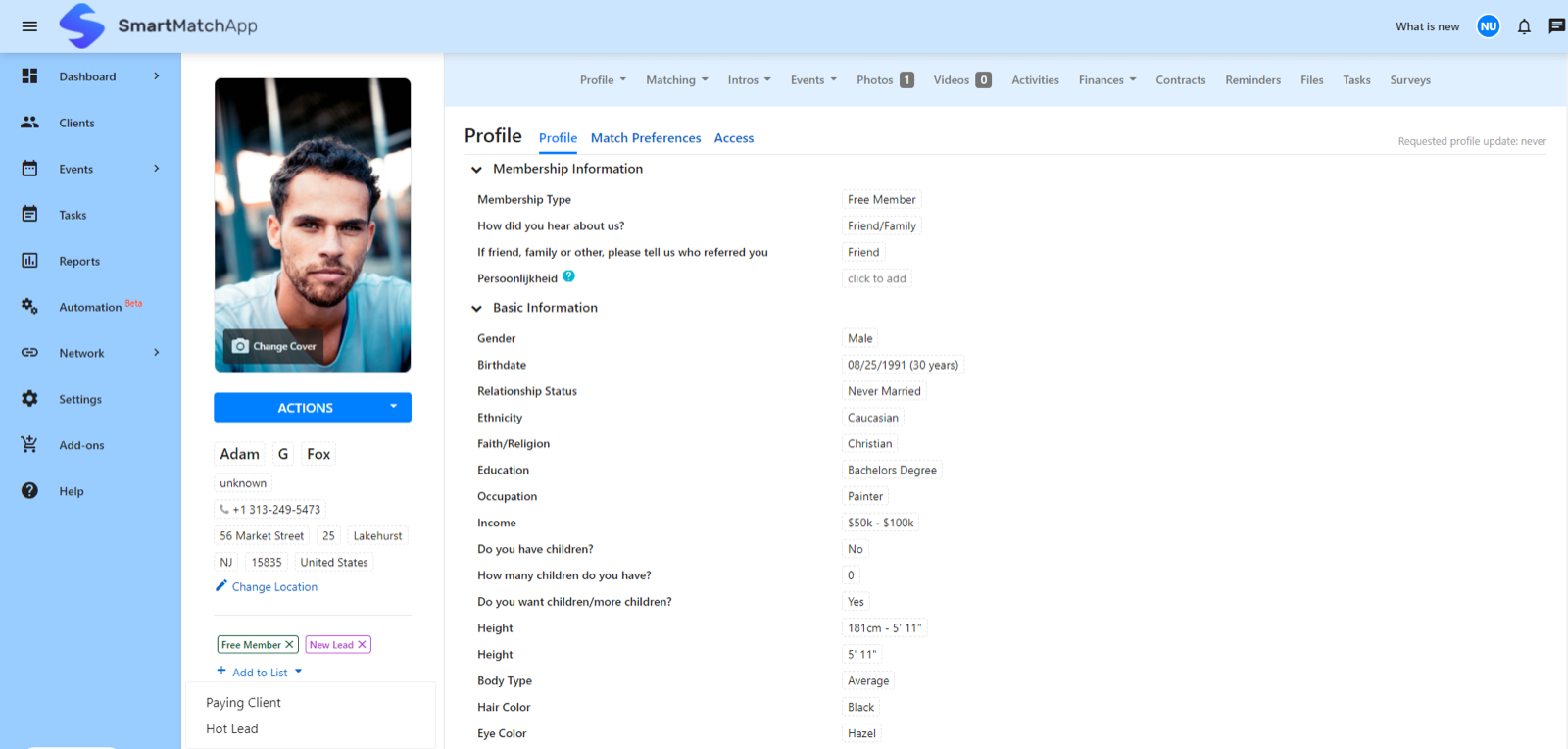The width and height of the screenshot is (1568, 749).
Task: Edit the Income value $50k - $100k
Action: pyautogui.click(x=881, y=523)
